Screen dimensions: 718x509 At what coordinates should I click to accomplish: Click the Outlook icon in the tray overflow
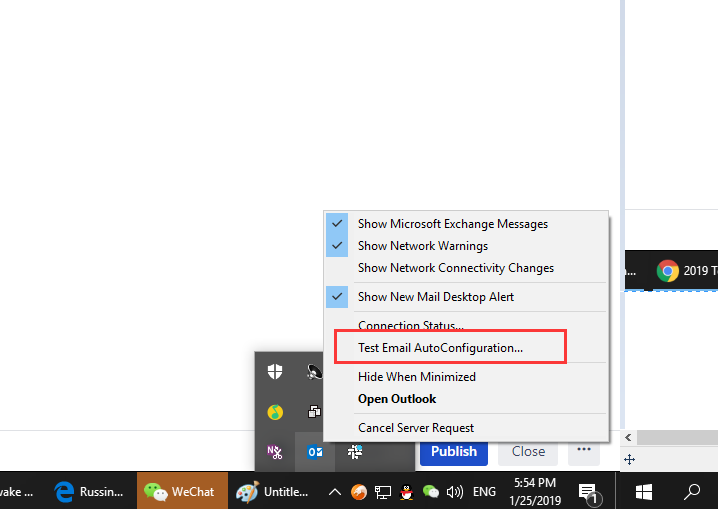(314, 452)
